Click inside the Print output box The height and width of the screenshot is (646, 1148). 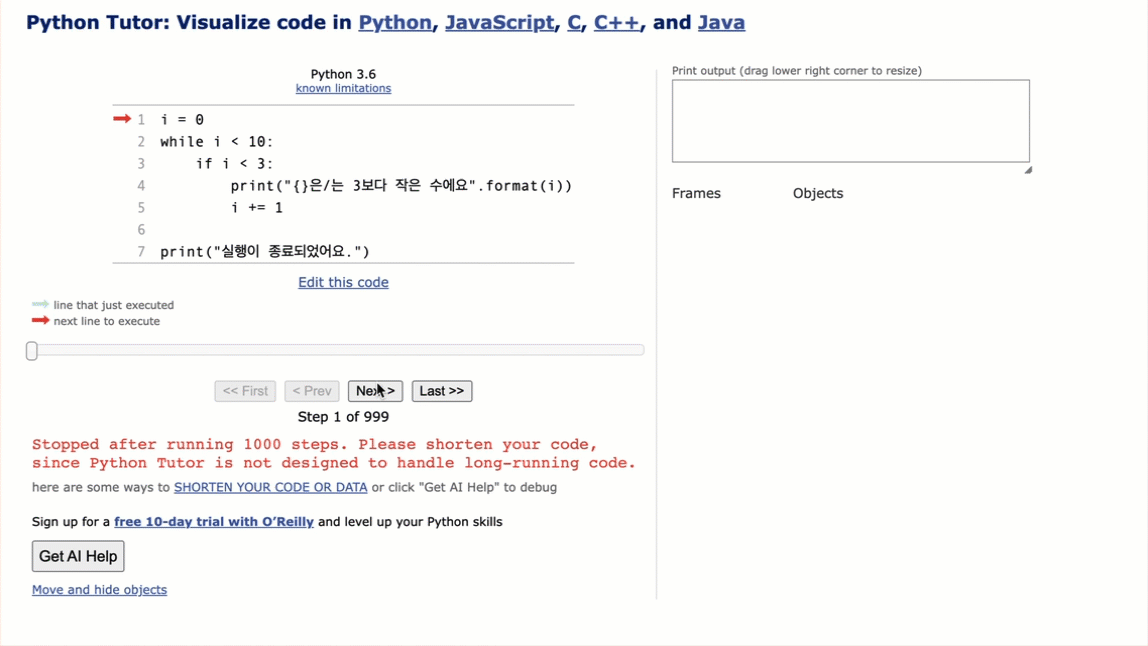pos(850,121)
